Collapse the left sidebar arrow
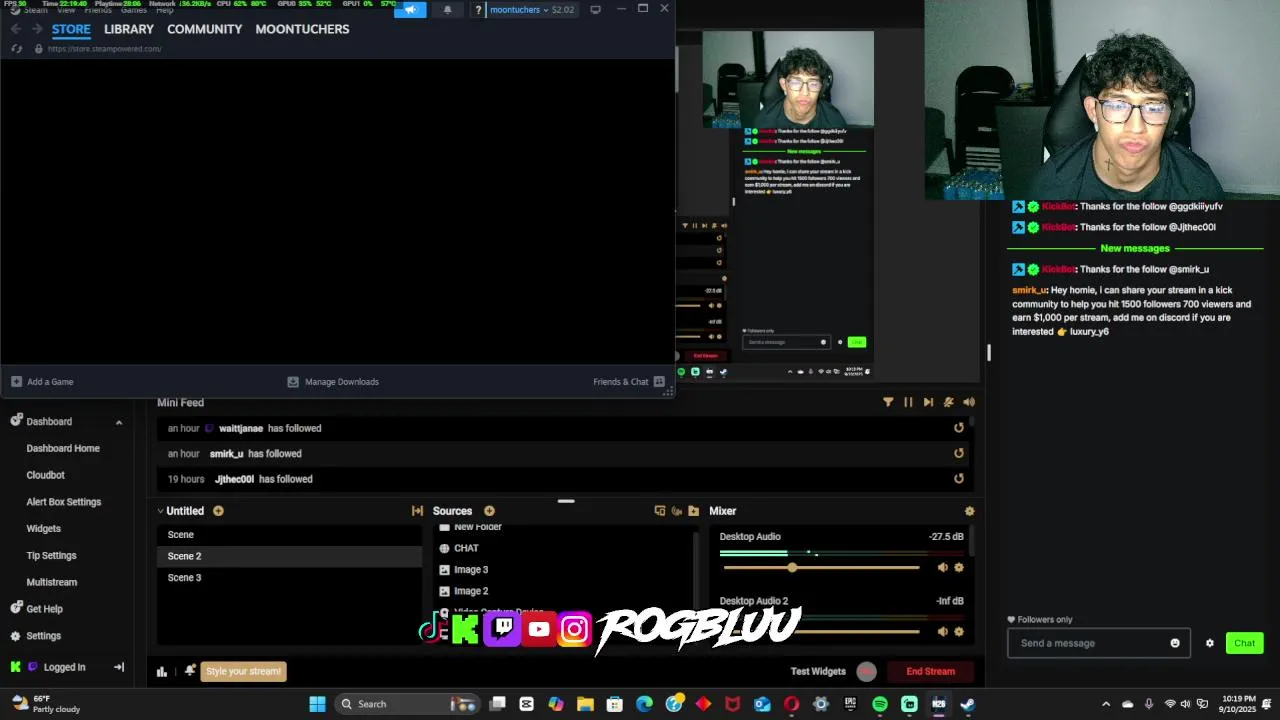The height and width of the screenshot is (720, 1280). (119, 667)
